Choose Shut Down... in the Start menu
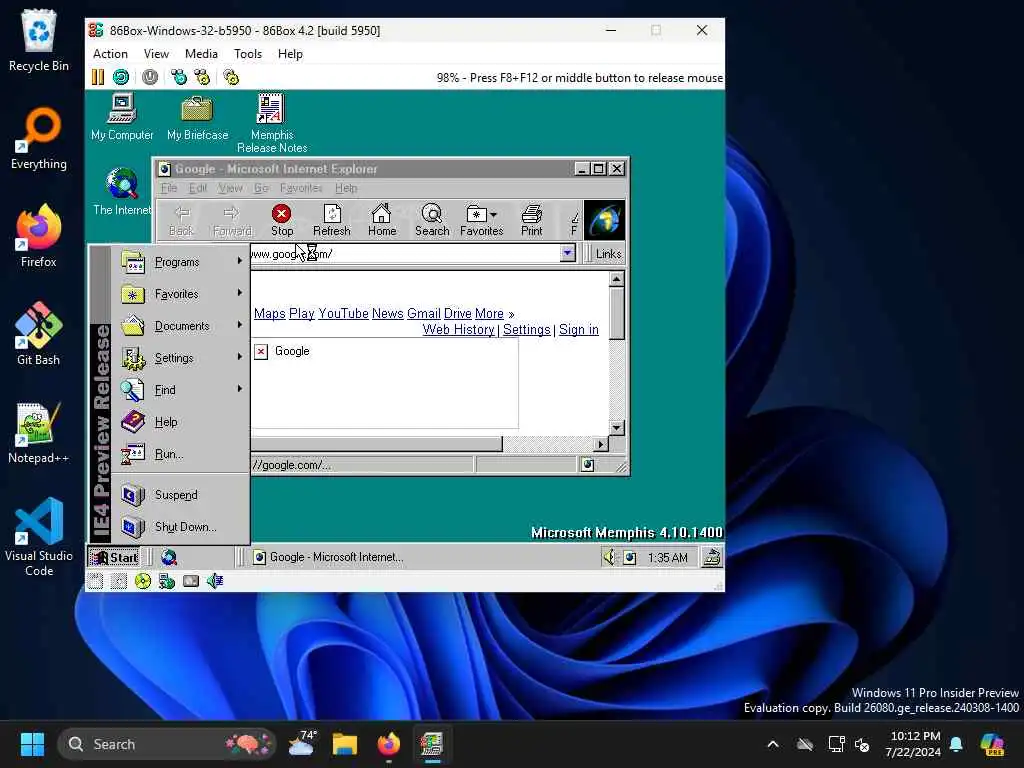Viewport: 1024px width, 768px height. pyautogui.click(x=181, y=527)
